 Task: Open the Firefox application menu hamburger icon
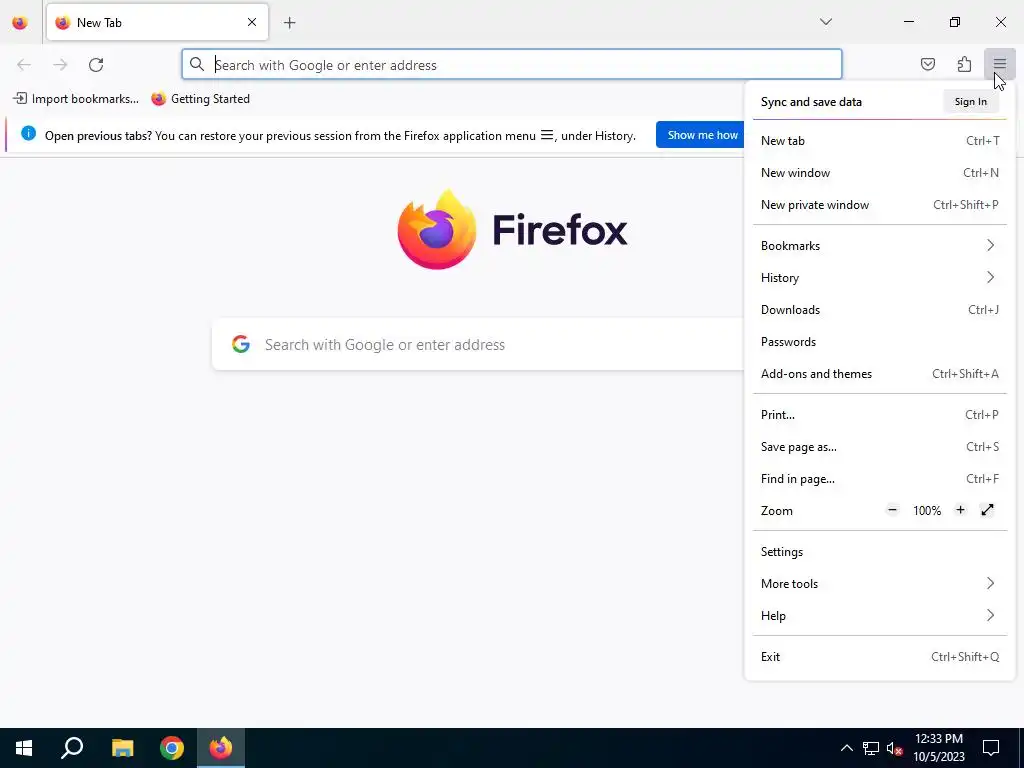999,64
